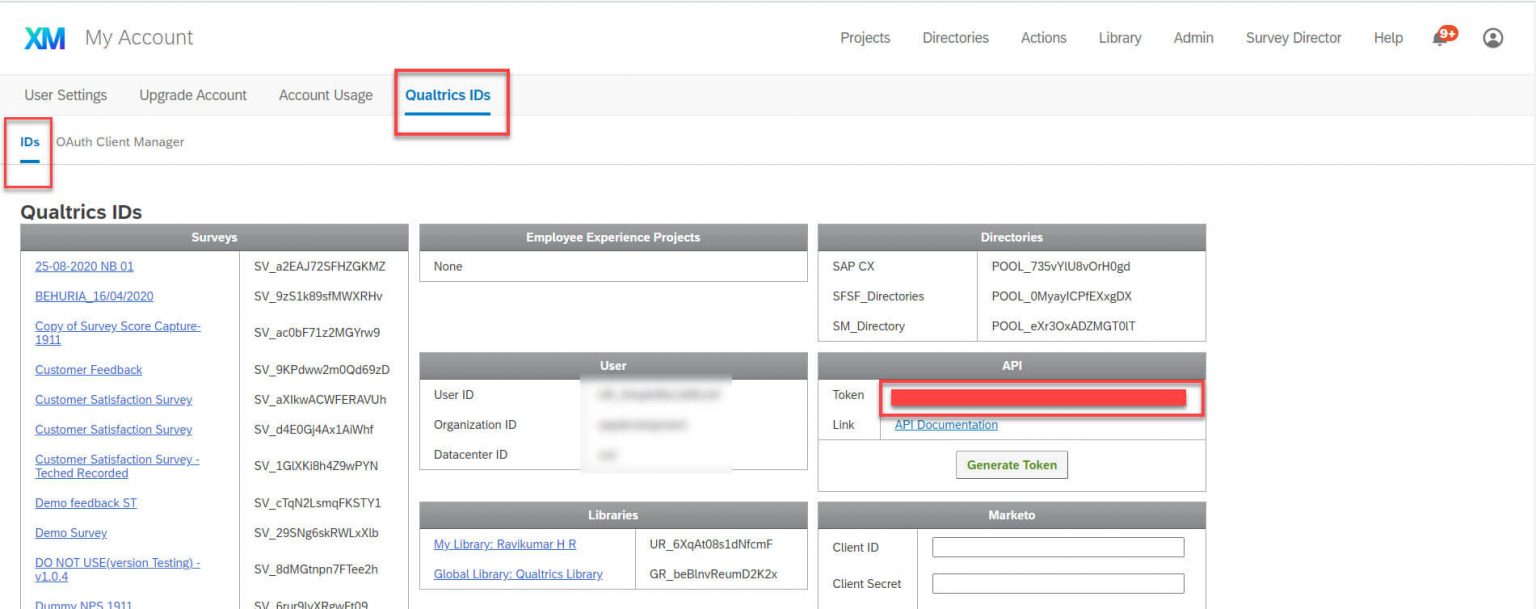Open the API Documentation link
The width and height of the screenshot is (1536, 609).
click(944, 424)
